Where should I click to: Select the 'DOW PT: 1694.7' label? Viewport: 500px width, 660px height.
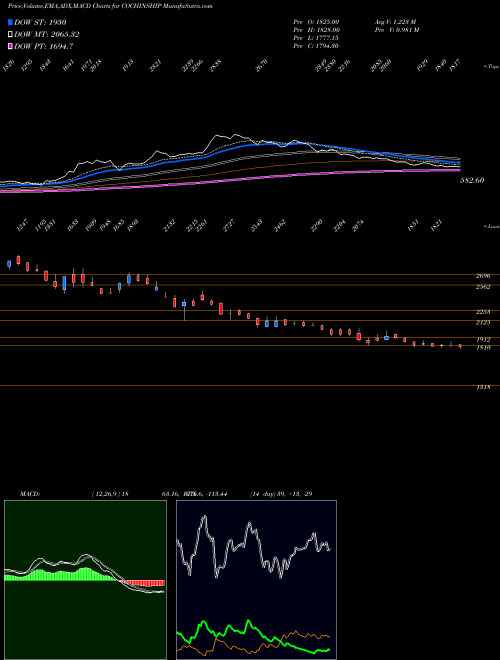tap(44, 47)
